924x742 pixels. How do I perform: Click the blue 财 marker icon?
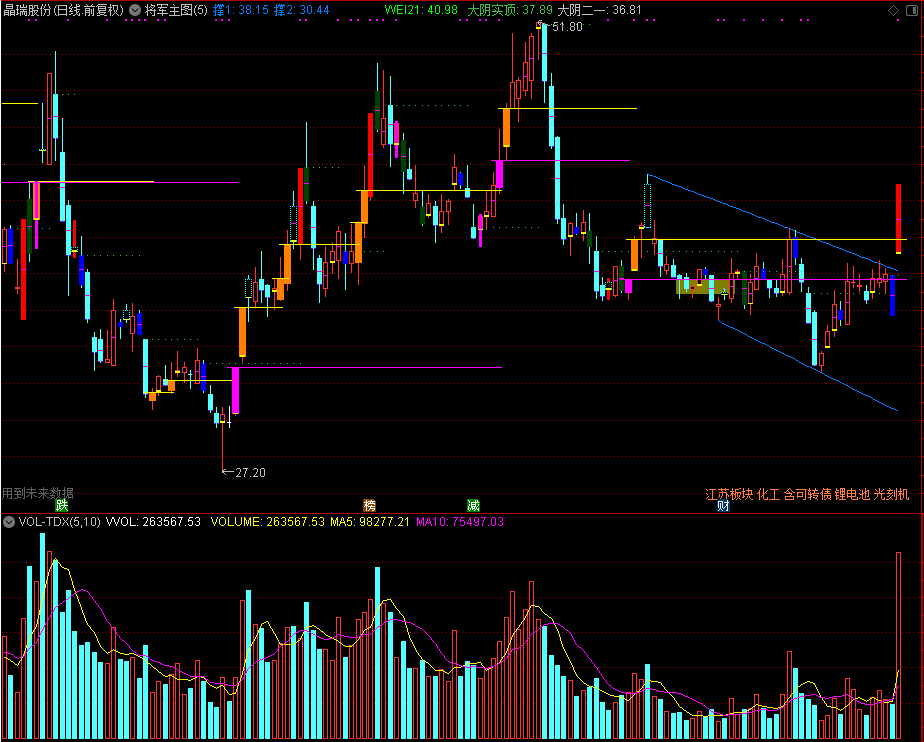click(723, 506)
